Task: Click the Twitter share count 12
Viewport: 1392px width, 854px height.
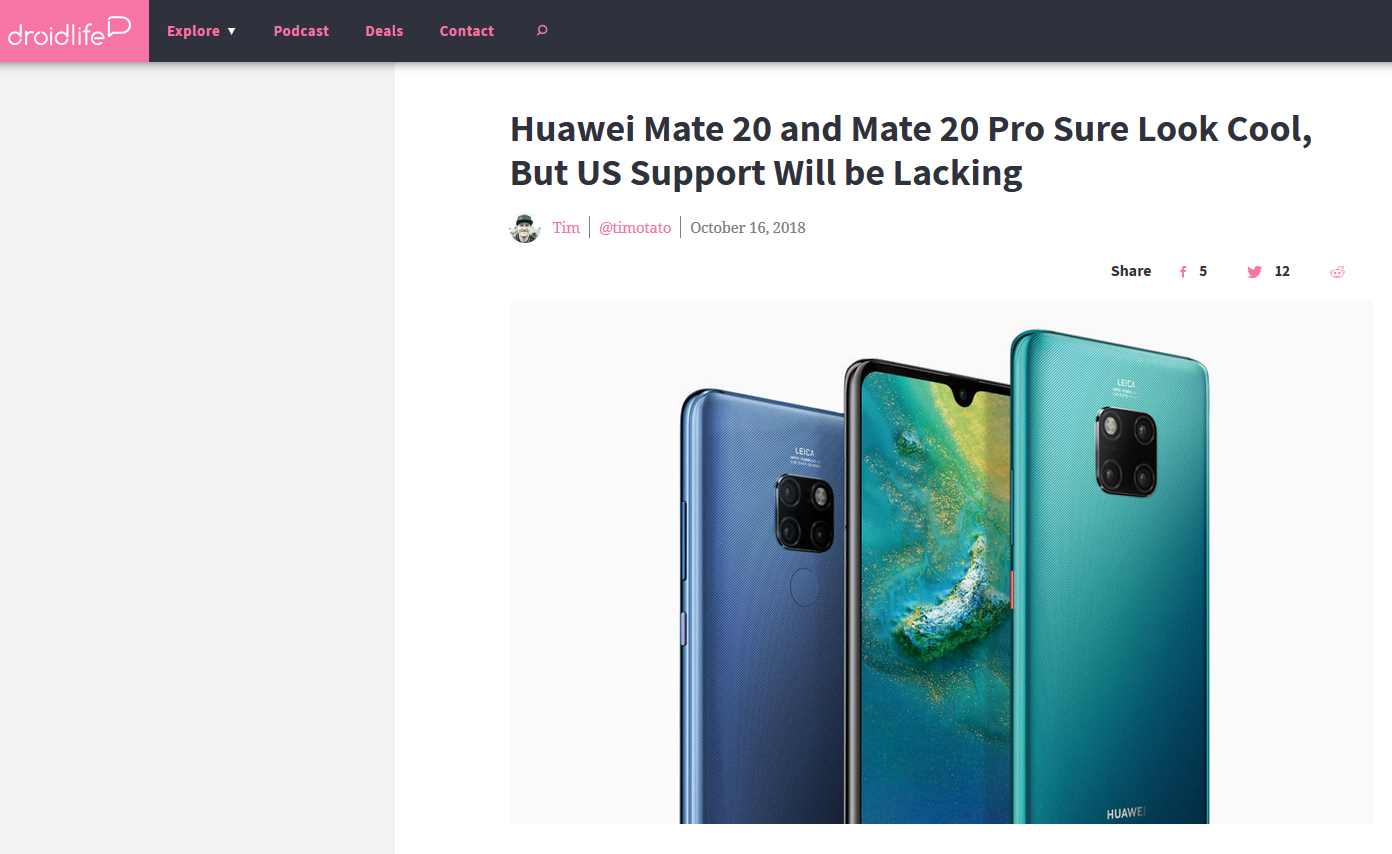Action: [x=1282, y=271]
